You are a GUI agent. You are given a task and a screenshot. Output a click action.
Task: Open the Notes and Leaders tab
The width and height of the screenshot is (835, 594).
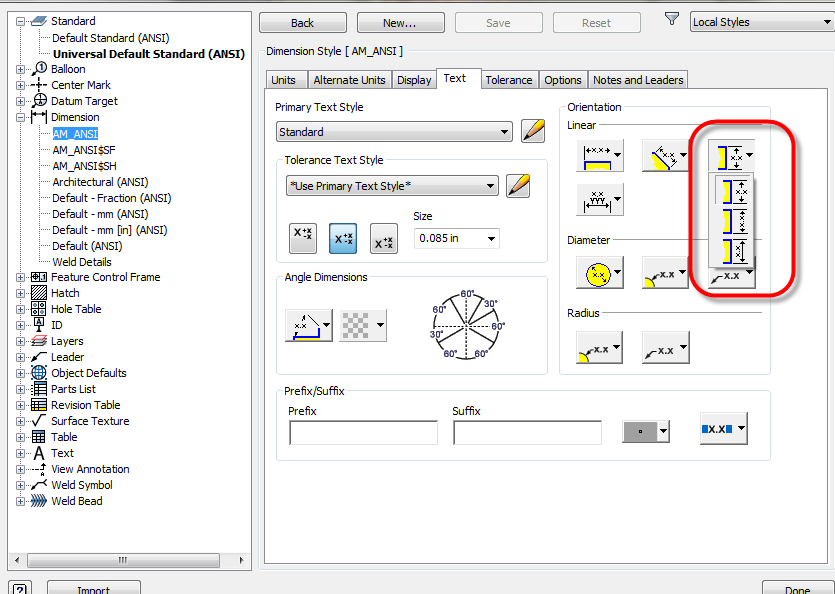click(x=638, y=79)
